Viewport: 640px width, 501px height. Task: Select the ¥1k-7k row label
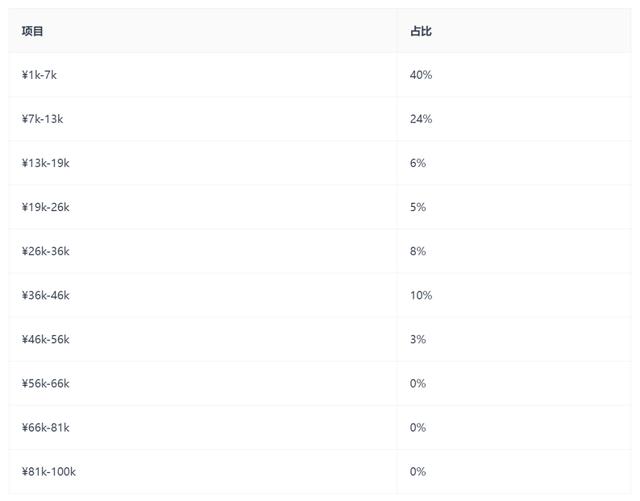[40, 75]
